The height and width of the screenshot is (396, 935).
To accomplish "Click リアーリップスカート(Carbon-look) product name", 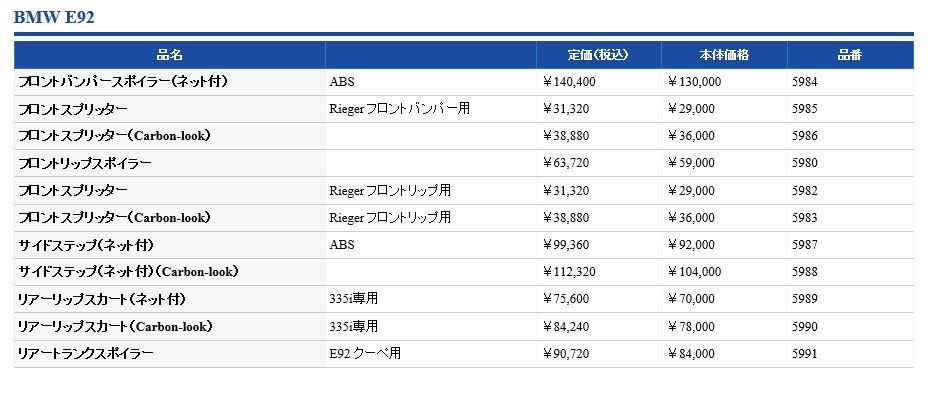I will 116,327.
